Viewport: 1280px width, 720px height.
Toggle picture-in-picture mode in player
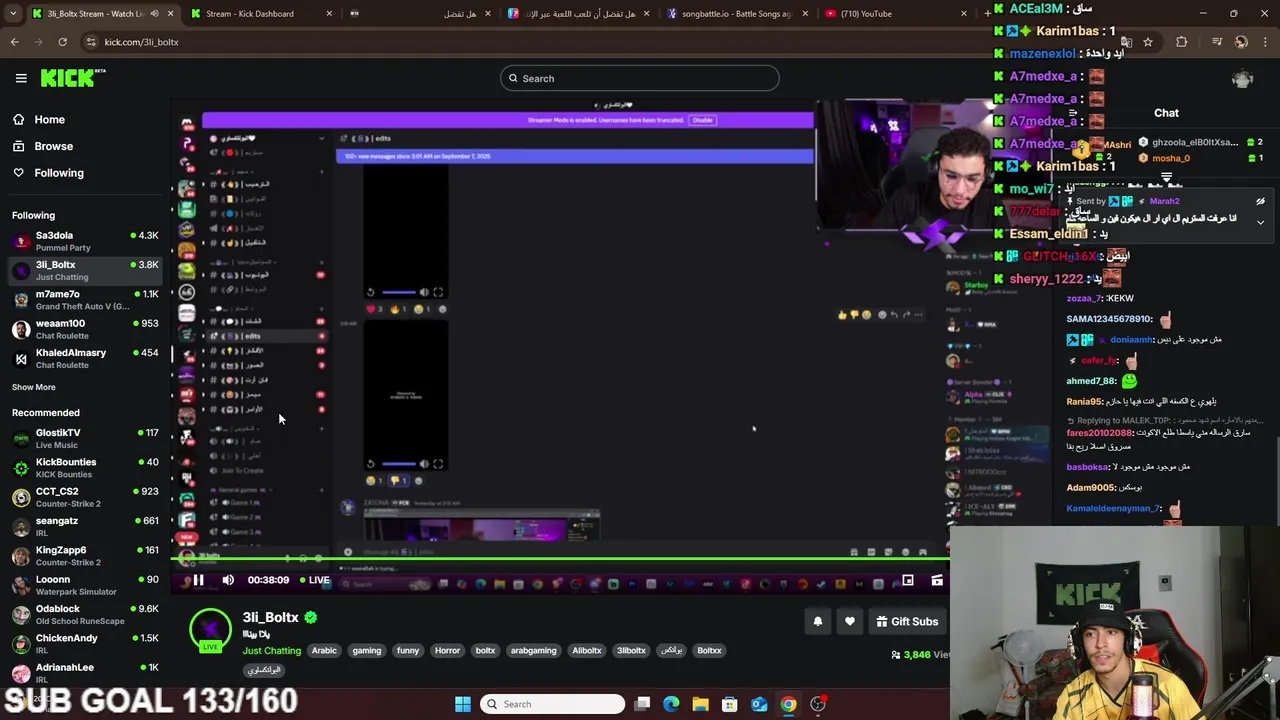[908, 580]
